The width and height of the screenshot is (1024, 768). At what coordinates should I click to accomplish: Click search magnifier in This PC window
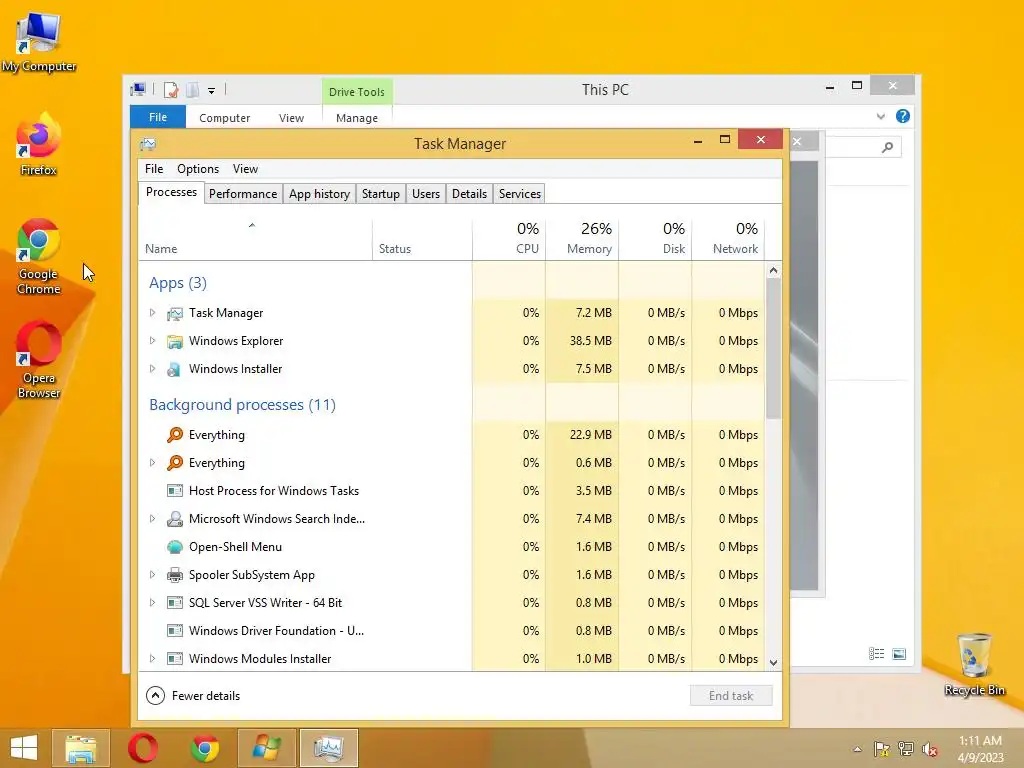pyautogui.click(x=887, y=148)
